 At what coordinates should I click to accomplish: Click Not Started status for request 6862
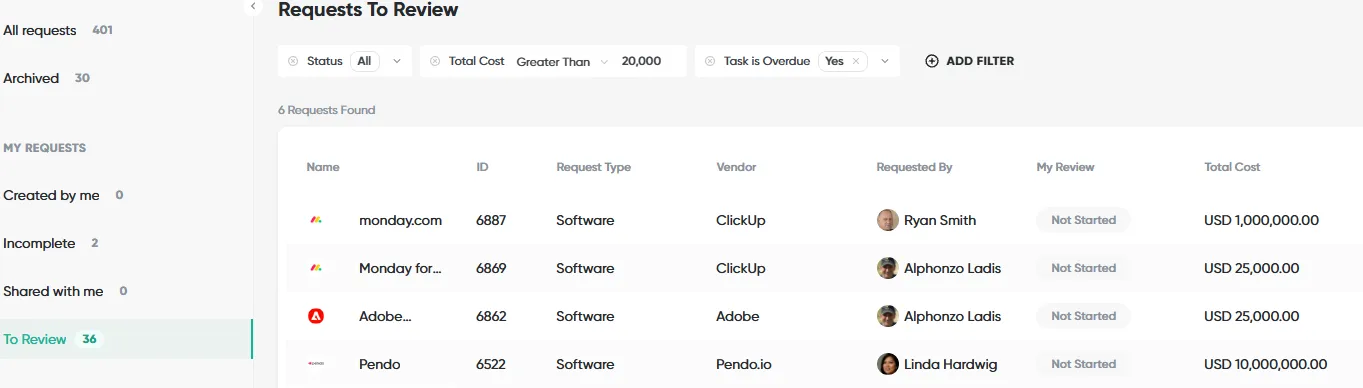tap(1083, 316)
